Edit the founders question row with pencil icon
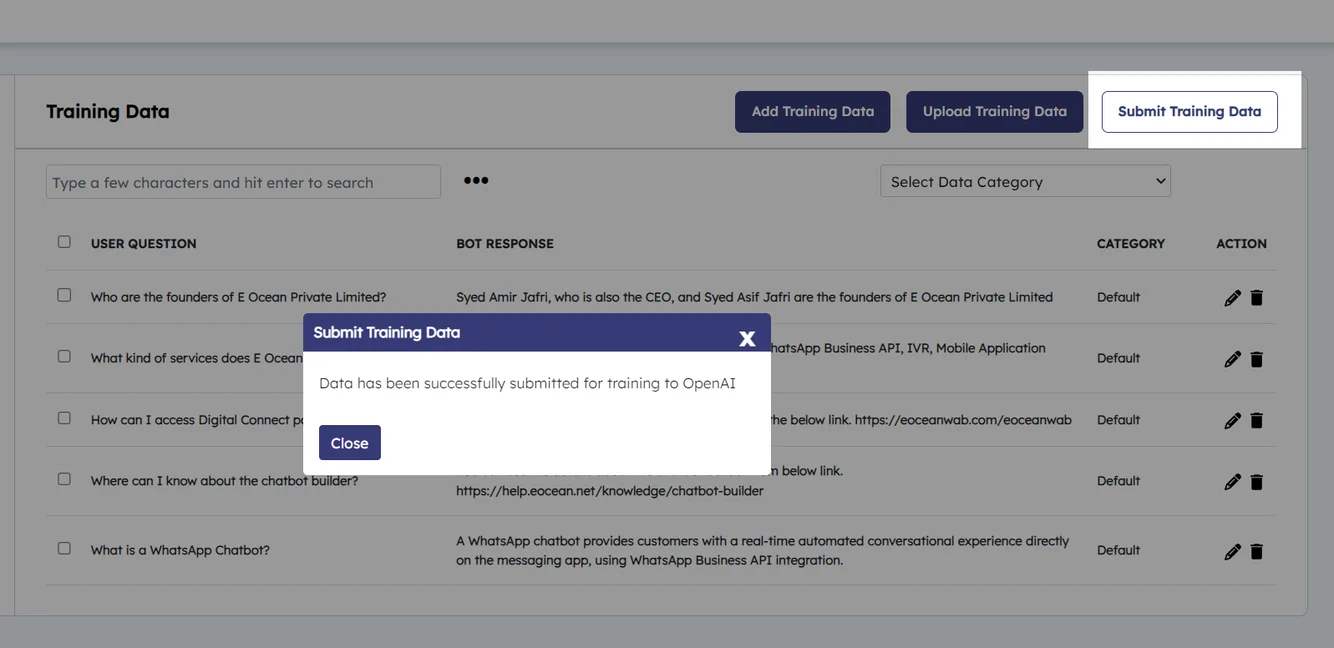This screenshot has height=648, width=1334. [x=1232, y=298]
